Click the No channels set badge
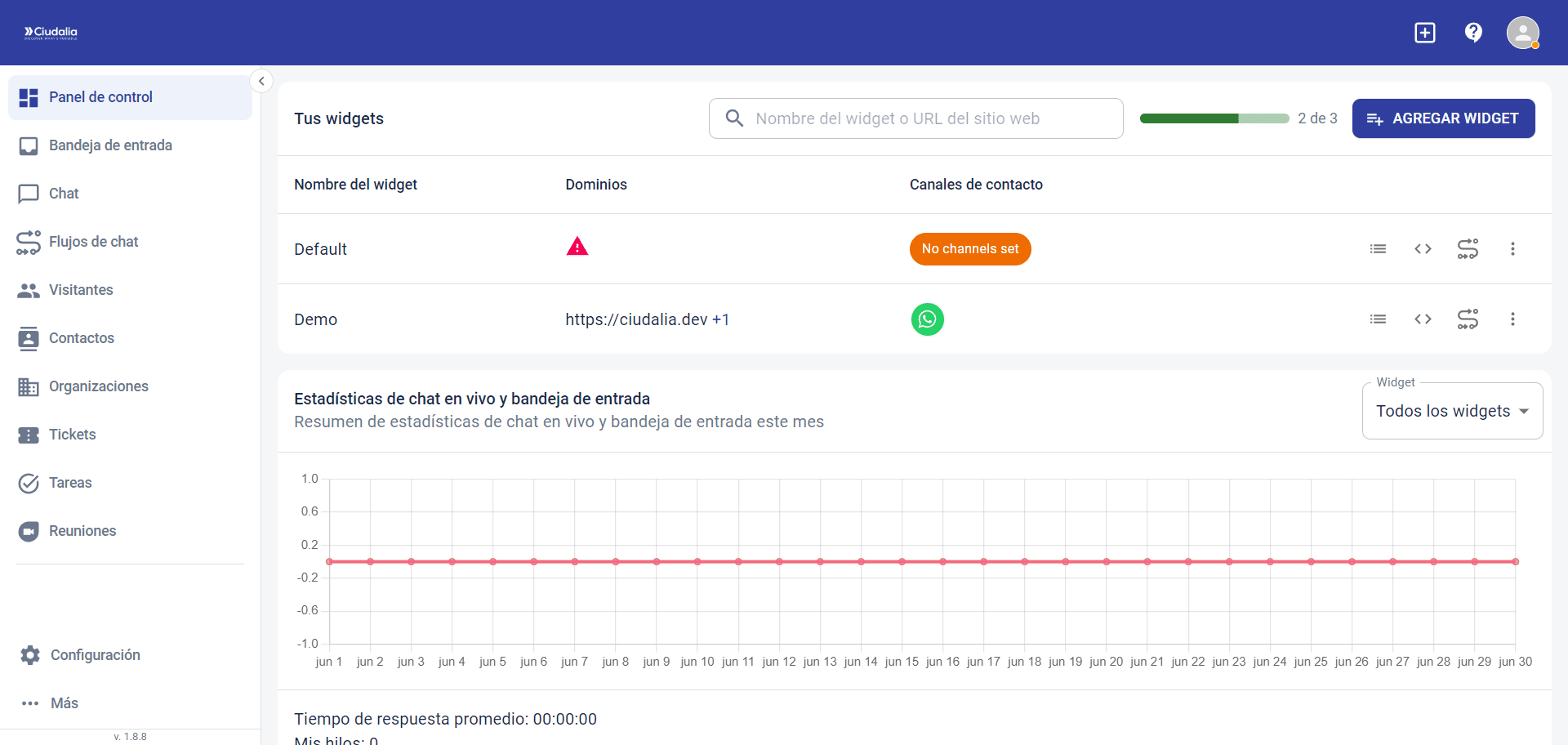 click(x=969, y=249)
